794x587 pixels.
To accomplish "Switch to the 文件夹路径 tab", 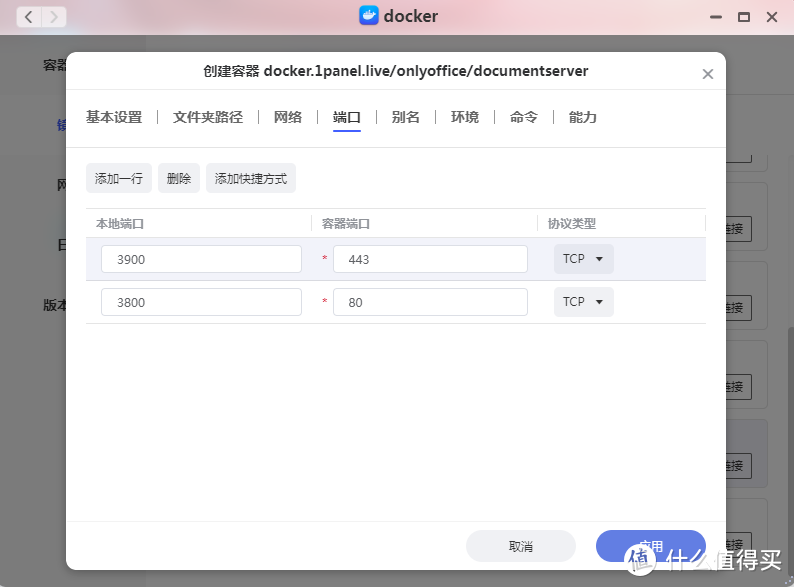I will click(x=208, y=117).
